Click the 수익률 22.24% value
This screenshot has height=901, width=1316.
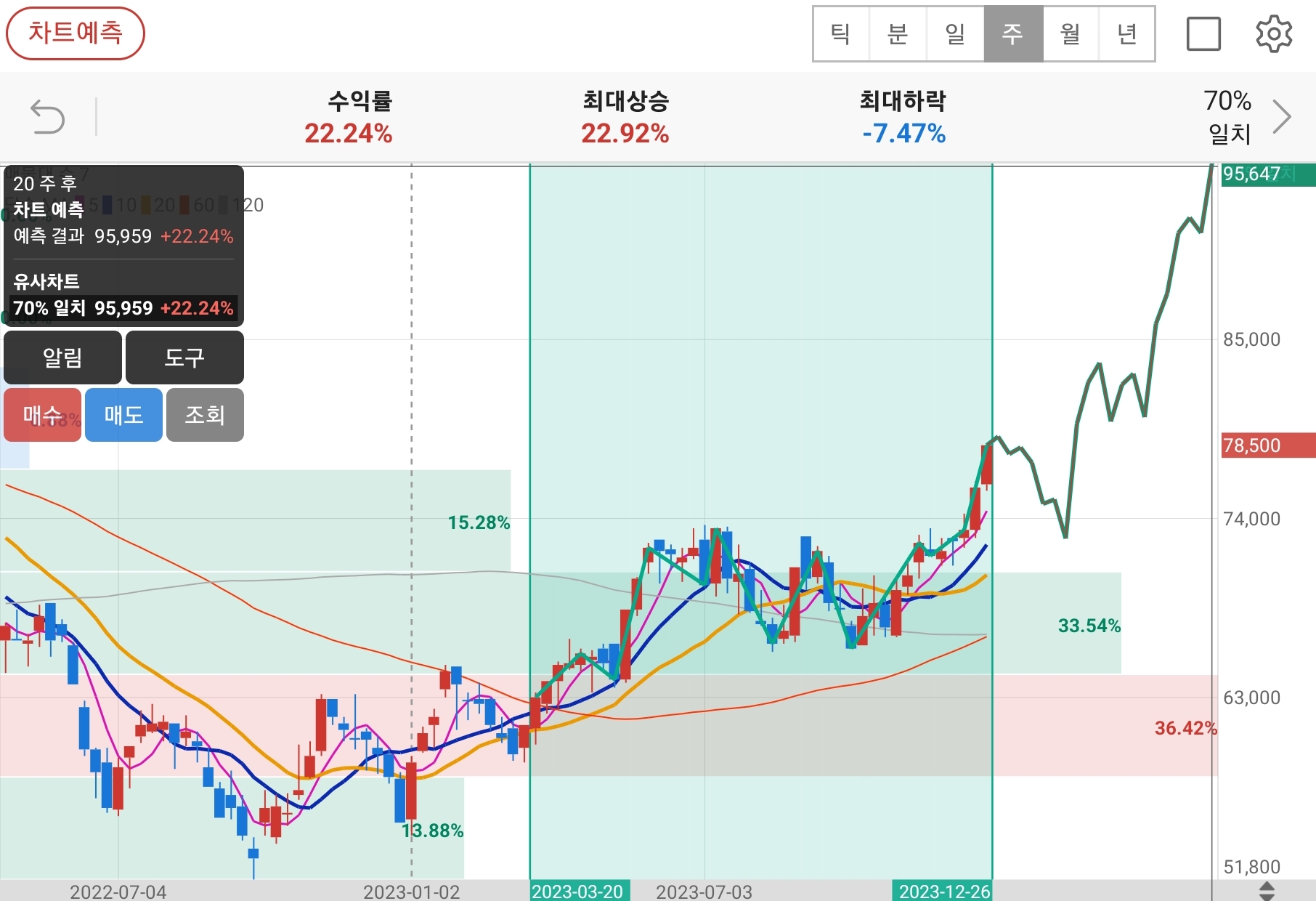349,134
